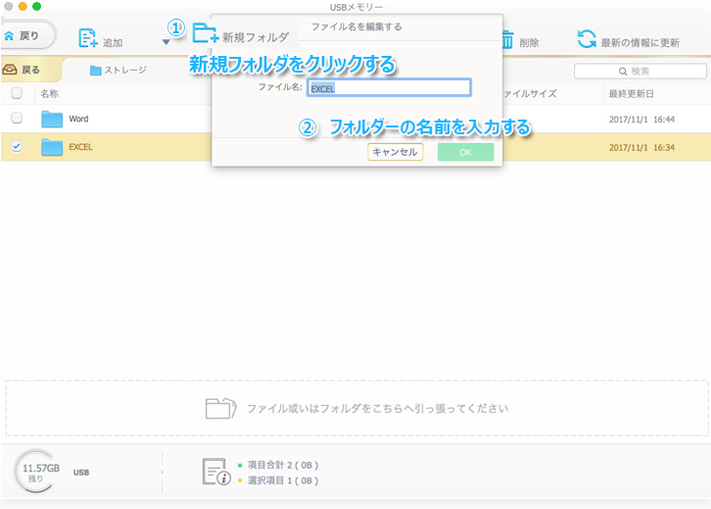The image size is (711, 509).
Task: Sort by 最終更新日 column header
Action: point(631,94)
